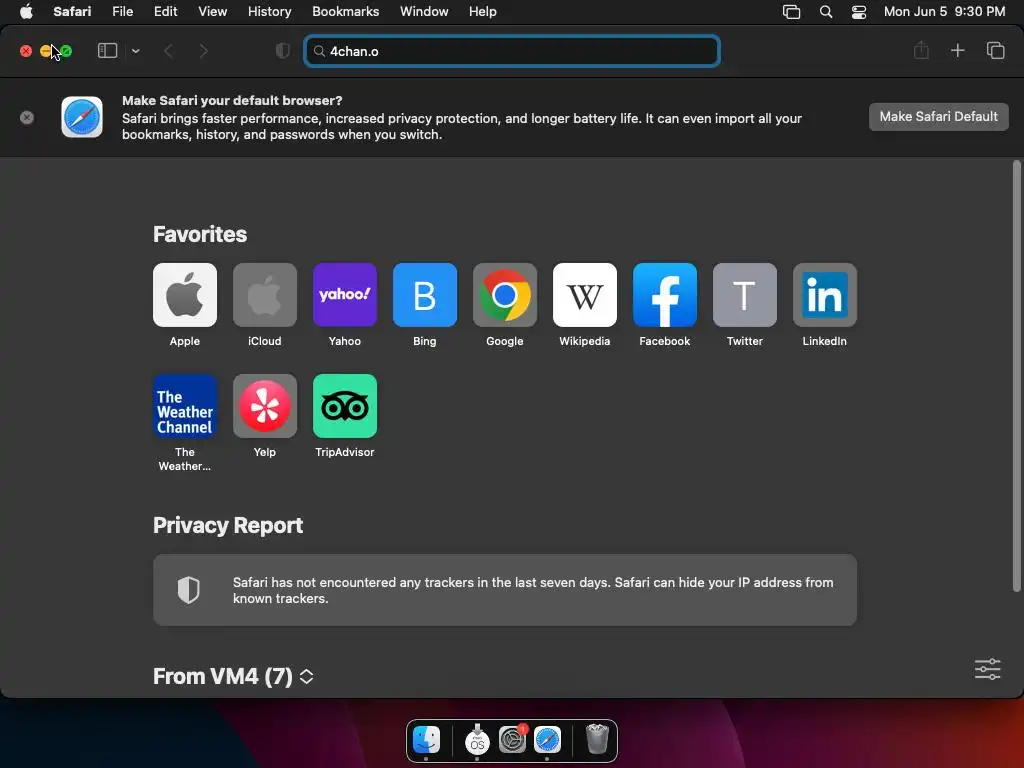Open the macOS installer in the Dock
The height and width of the screenshot is (768, 1024).
477,740
